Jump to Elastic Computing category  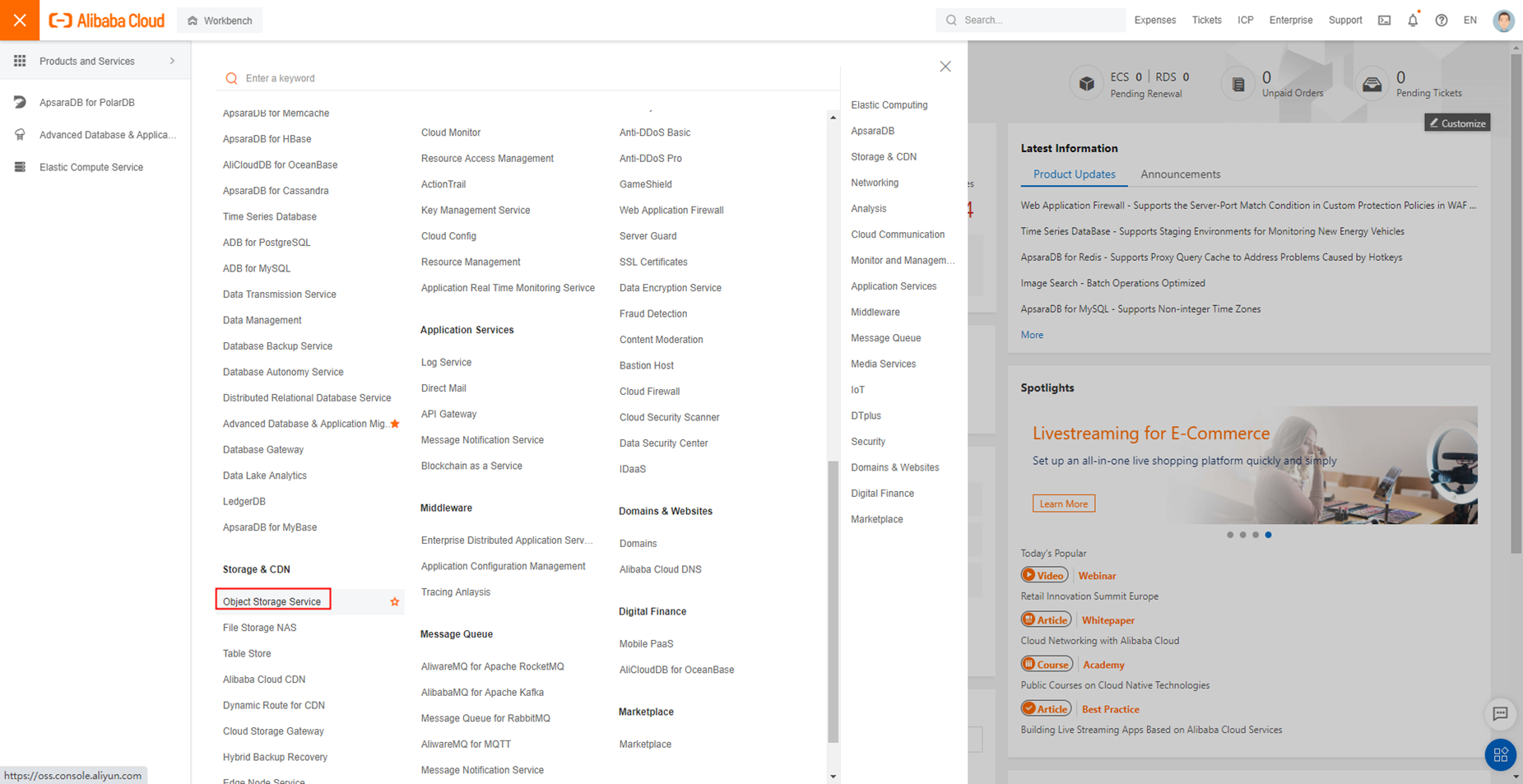coord(889,104)
